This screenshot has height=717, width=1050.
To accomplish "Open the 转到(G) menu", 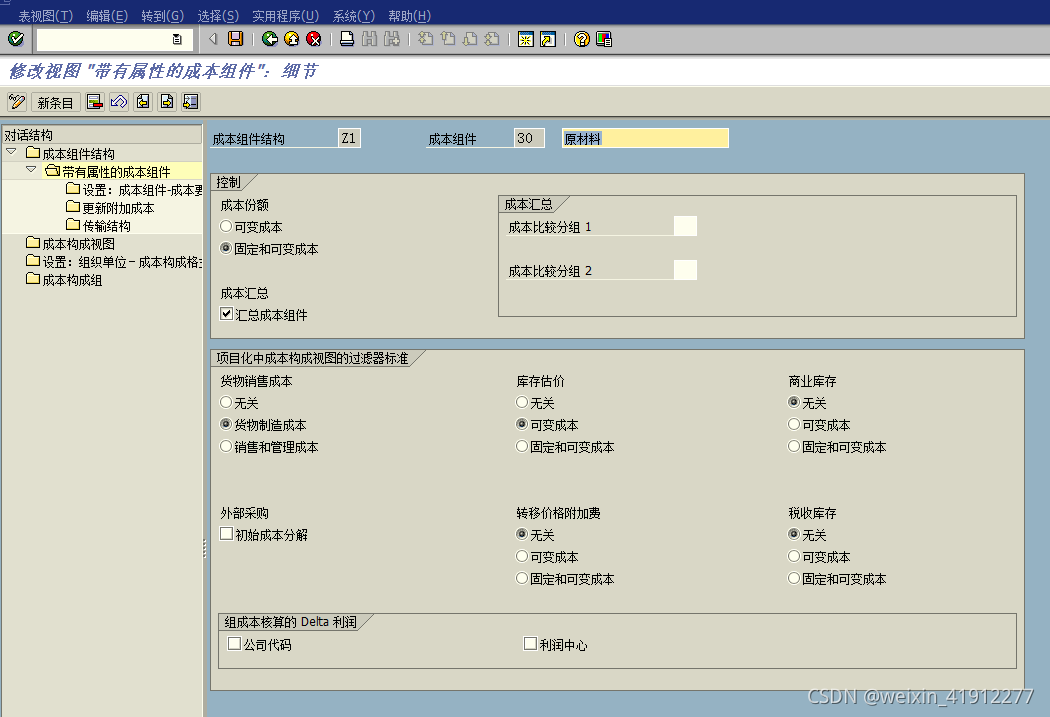I will tap(163, 15).
